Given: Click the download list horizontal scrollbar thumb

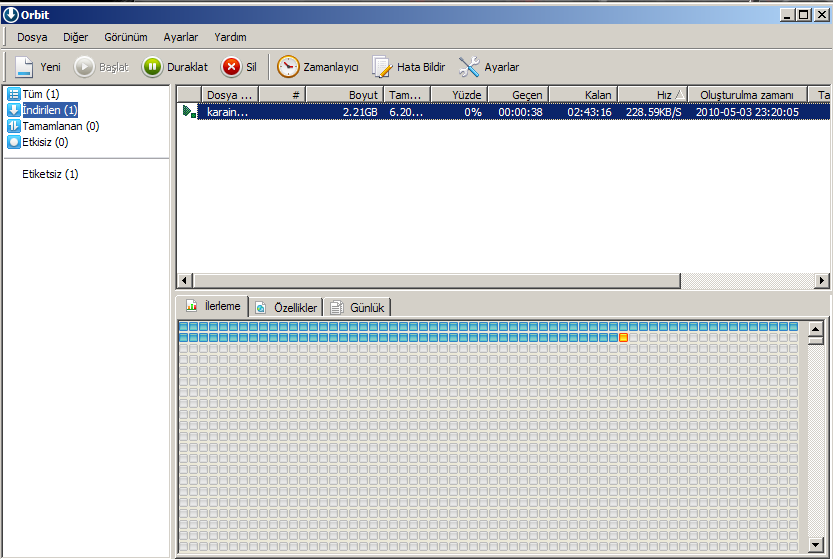Looking at the screenshot, I should (437, 281).
